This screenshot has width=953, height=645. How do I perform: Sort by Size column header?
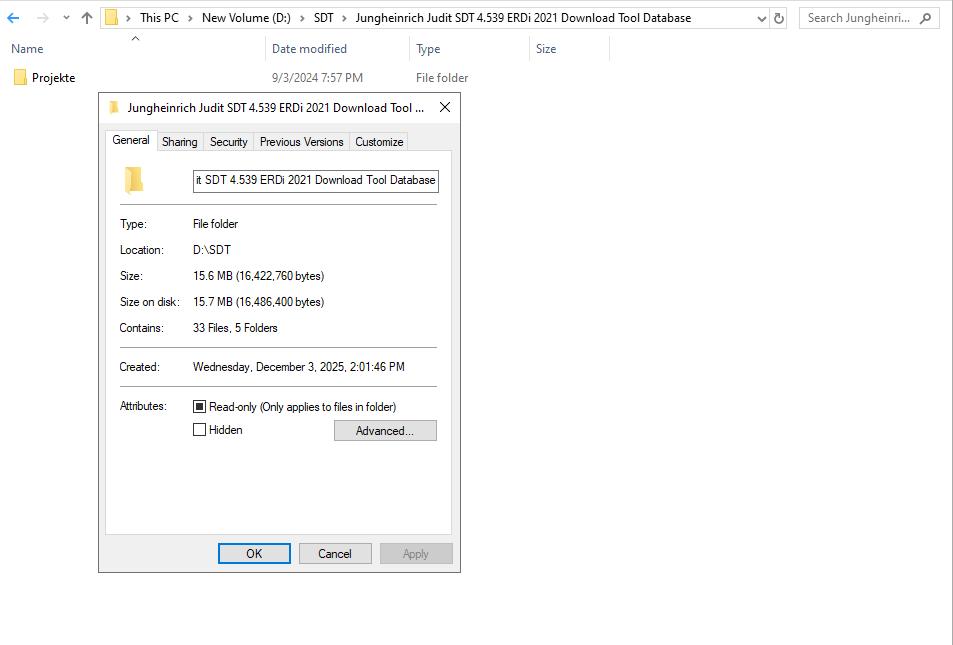[x=546, y=49]
